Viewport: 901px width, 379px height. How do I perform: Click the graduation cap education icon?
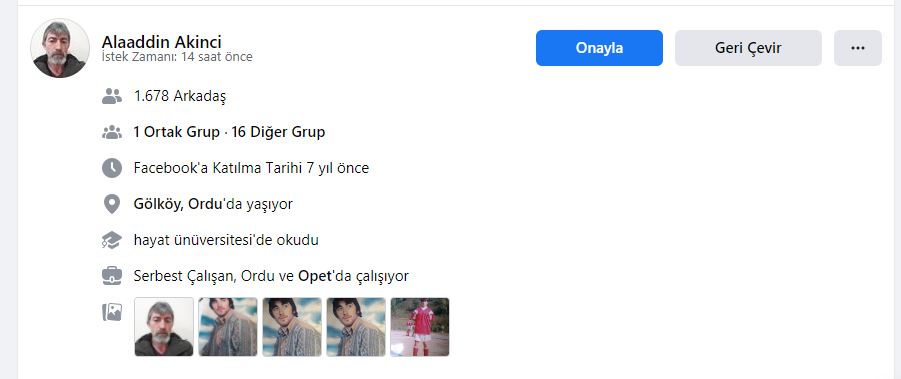[x=111, y=240]
